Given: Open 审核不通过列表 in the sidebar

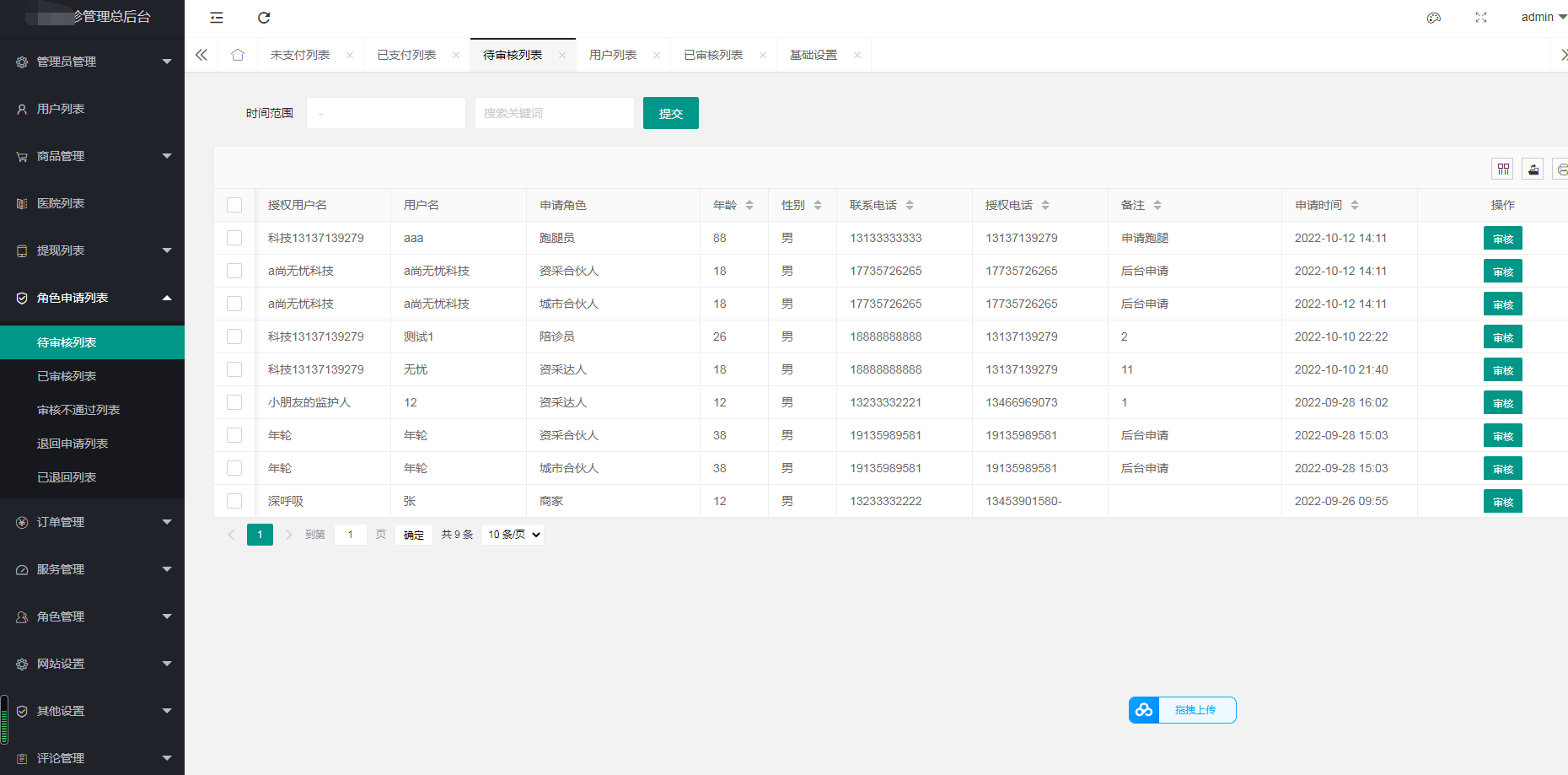Looking at the screenshot, I should (78, 410).
